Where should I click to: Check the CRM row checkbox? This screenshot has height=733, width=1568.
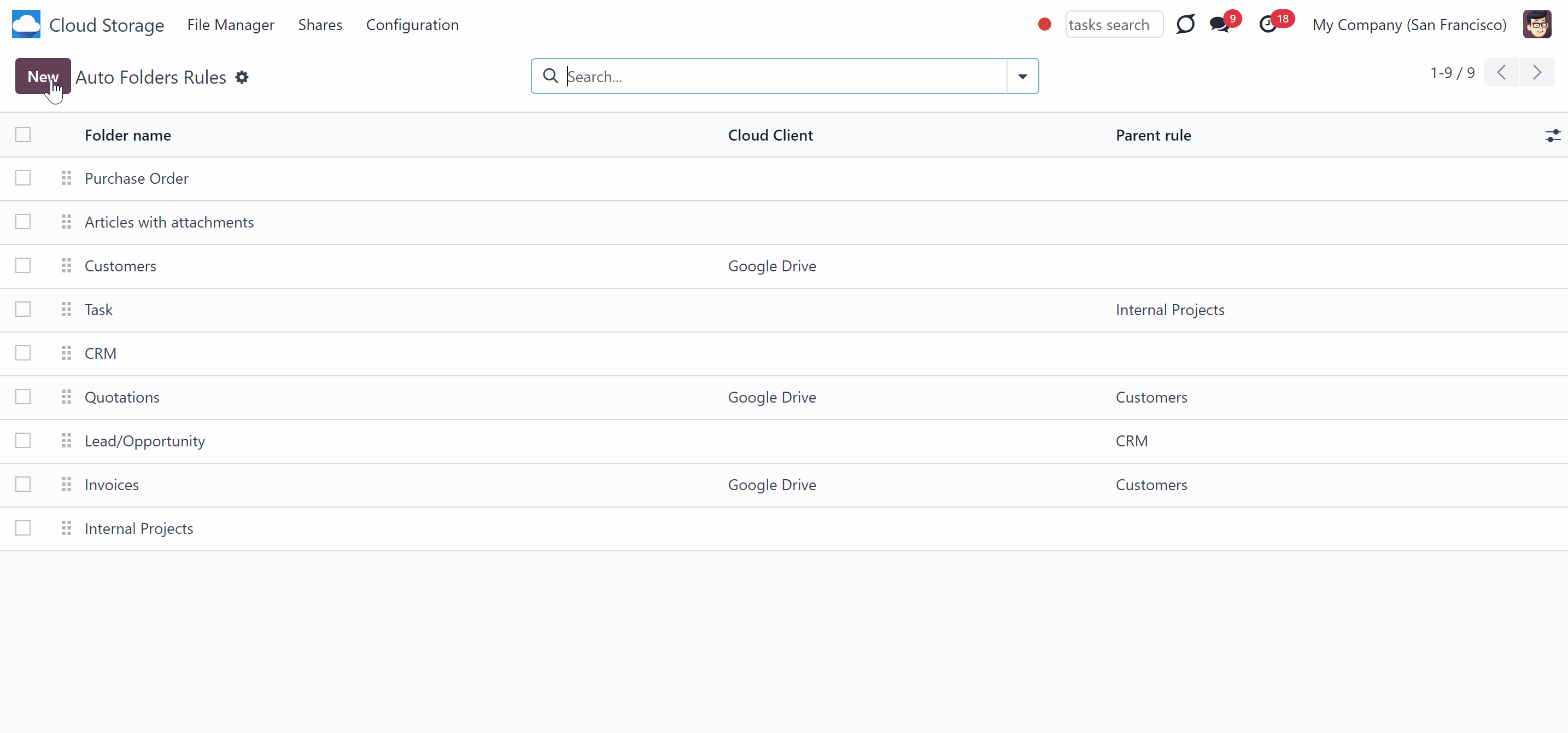click(x=23, y=353)
